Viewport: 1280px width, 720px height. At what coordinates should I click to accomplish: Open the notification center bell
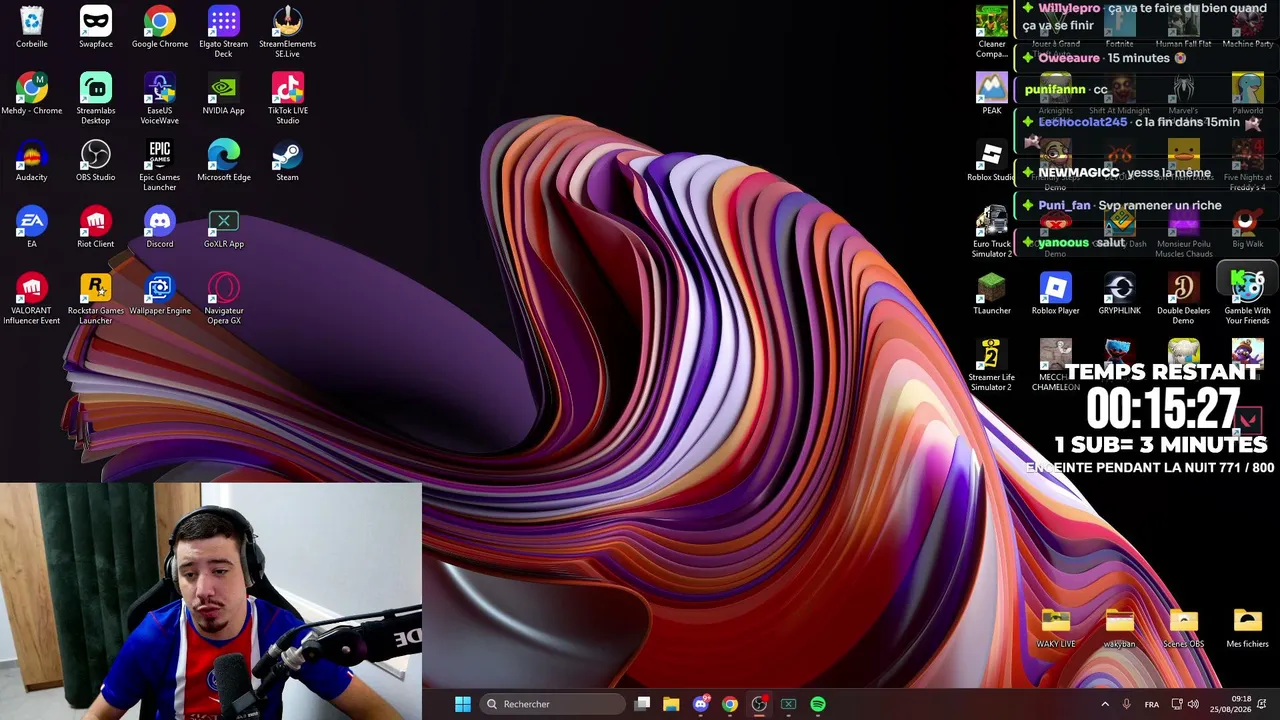(x=1262, y=704)
